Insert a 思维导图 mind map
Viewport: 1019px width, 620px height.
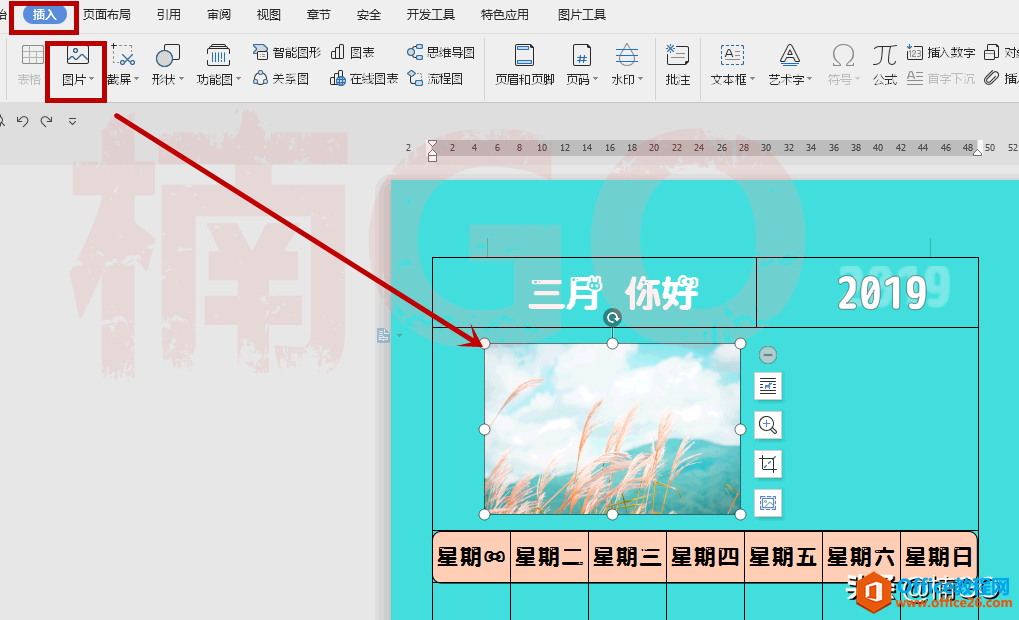[x=441, y=53]
